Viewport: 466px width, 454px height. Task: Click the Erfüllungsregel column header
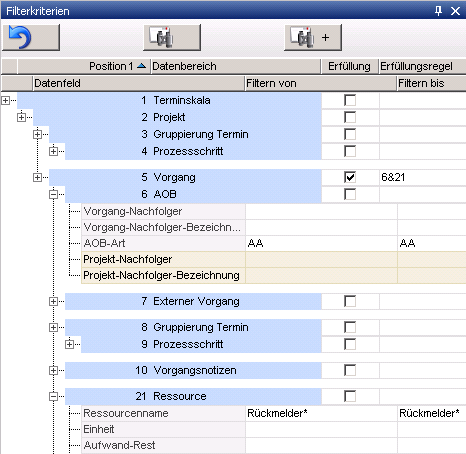pyautogui.click(x=423, y=66)
